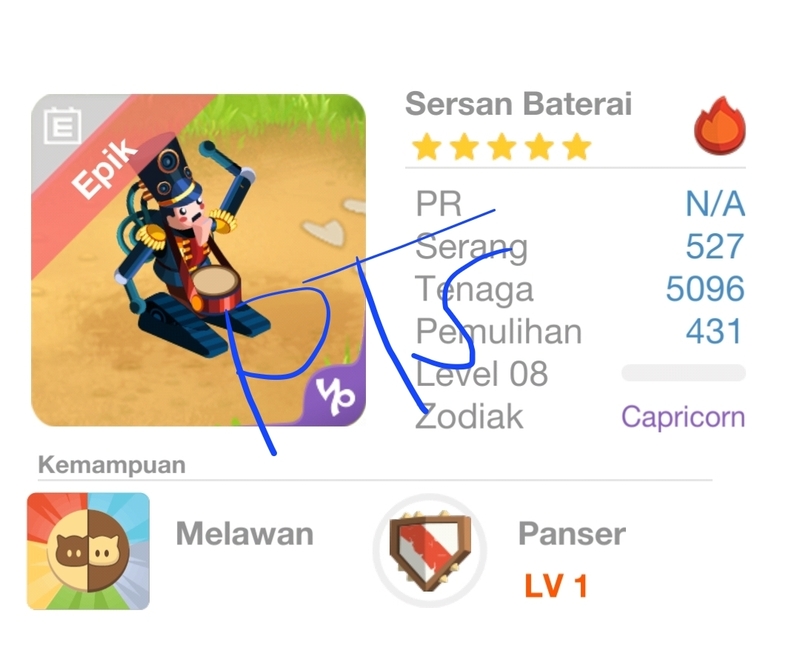
Task: Open the Sersan Baterai character portrait
Action: coord(198,260)
